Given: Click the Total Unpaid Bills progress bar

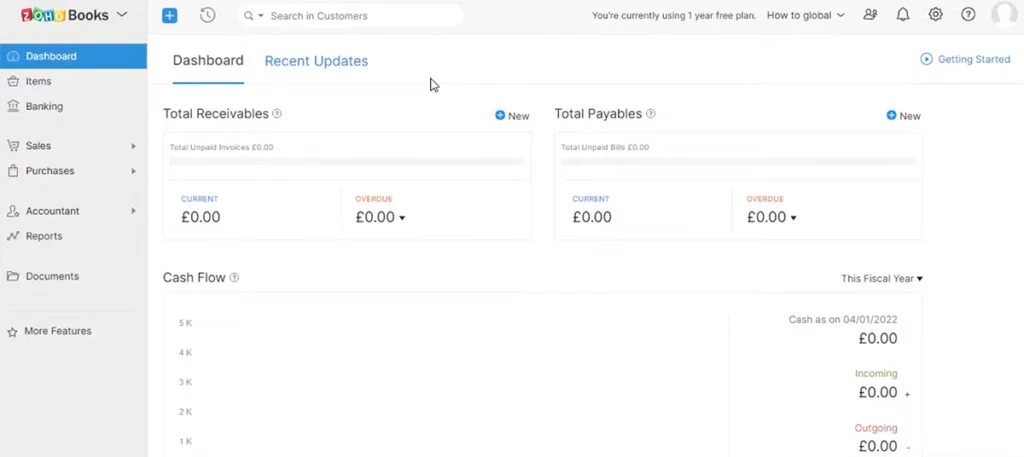Looking at the screenshot, I should coord(738,161).
